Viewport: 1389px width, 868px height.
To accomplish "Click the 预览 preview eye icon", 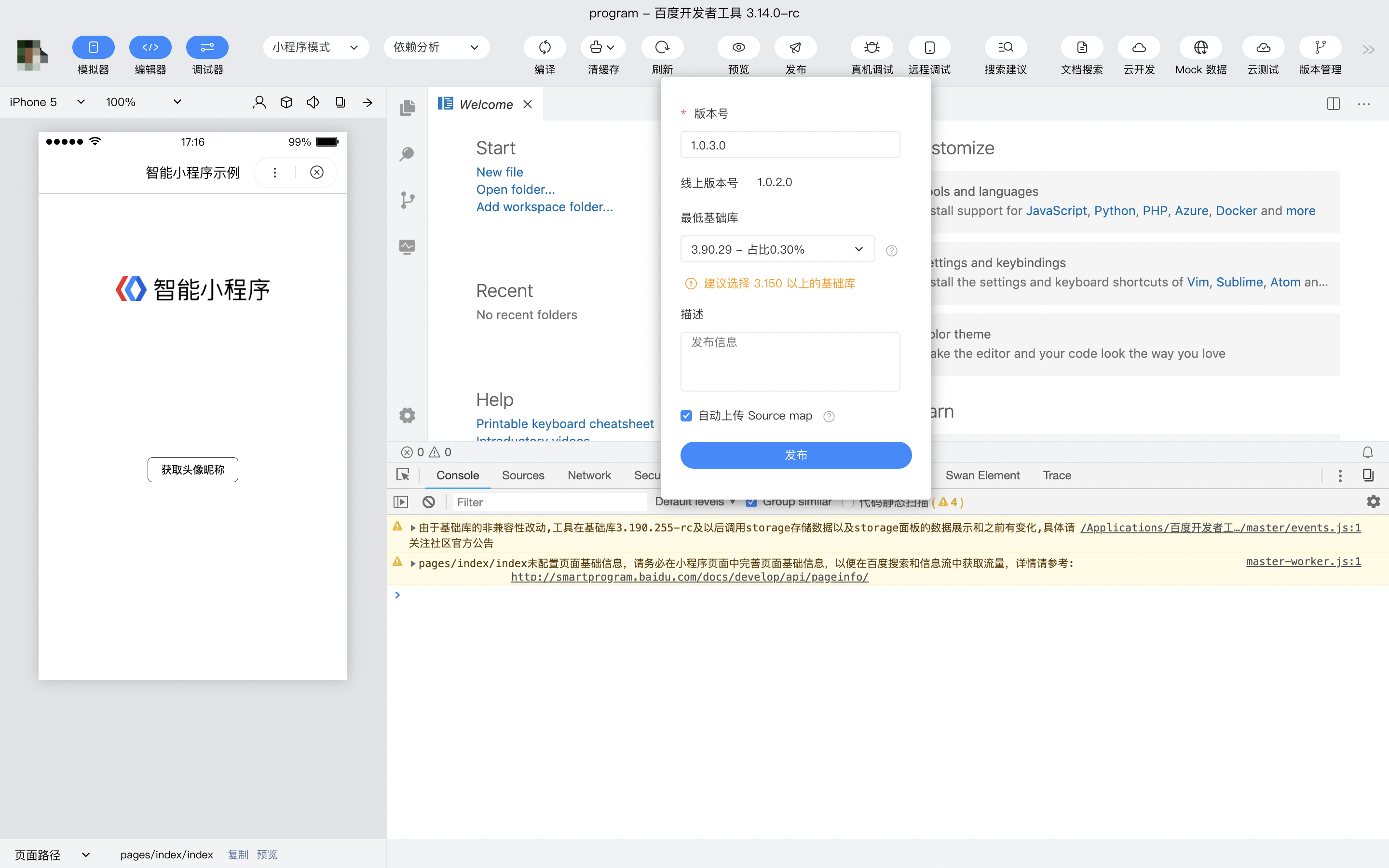I will point(739,47).
